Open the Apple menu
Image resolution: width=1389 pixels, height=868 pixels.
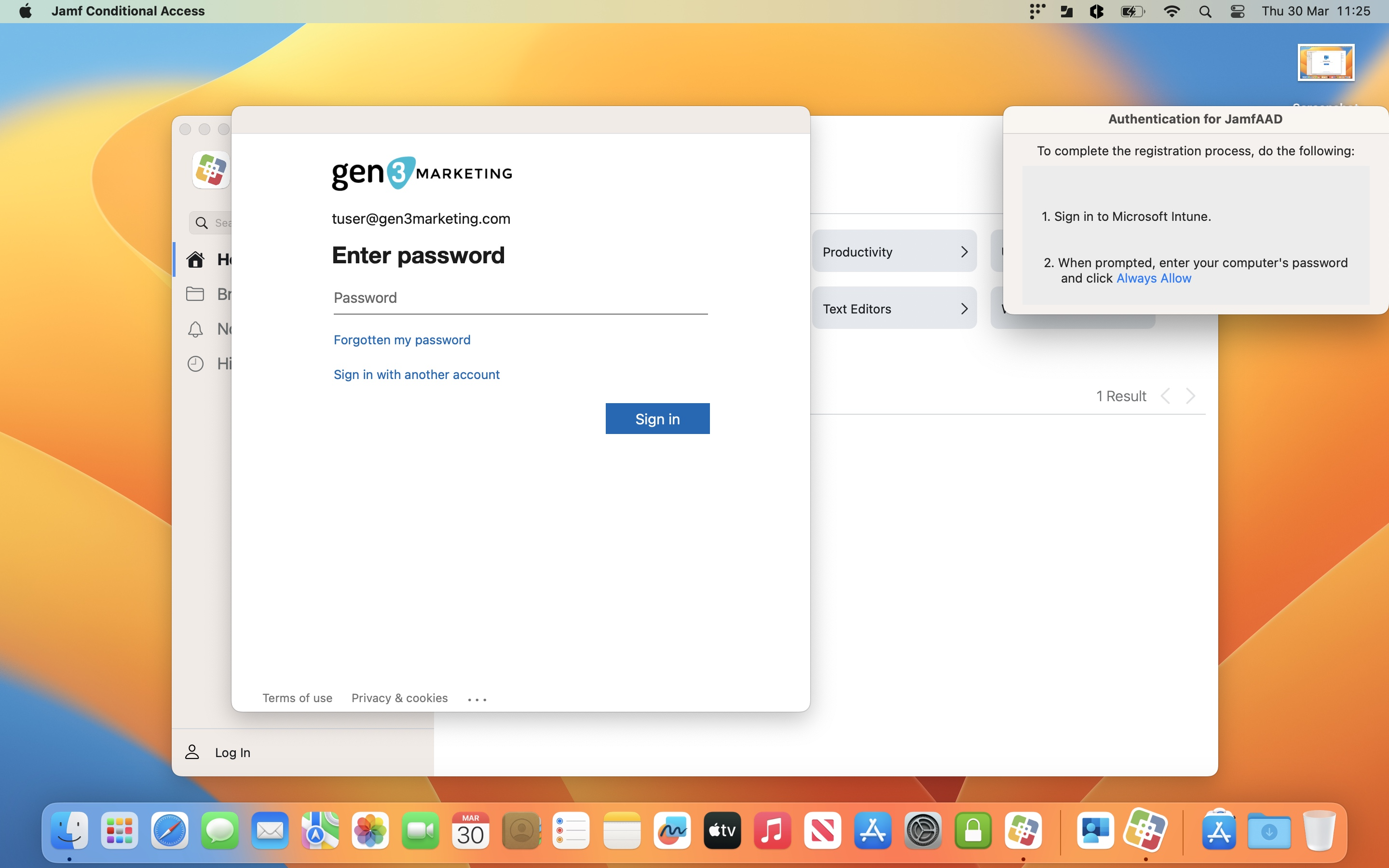(x=25, y=11)
